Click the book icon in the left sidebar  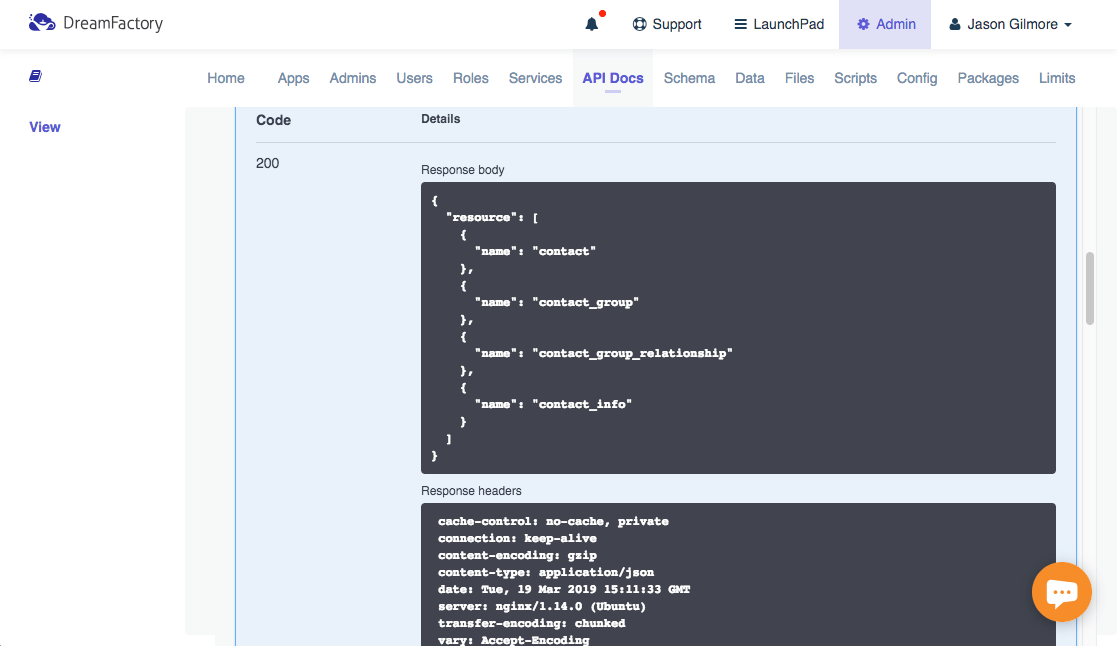34,75
